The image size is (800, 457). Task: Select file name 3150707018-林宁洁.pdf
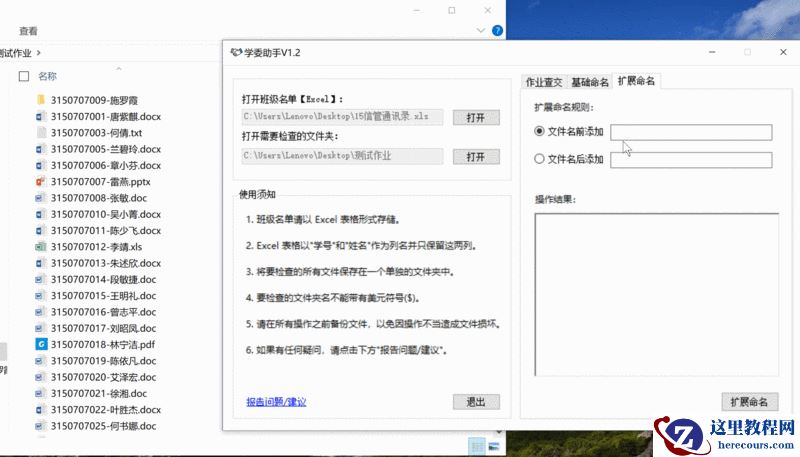tap(103, 344)
